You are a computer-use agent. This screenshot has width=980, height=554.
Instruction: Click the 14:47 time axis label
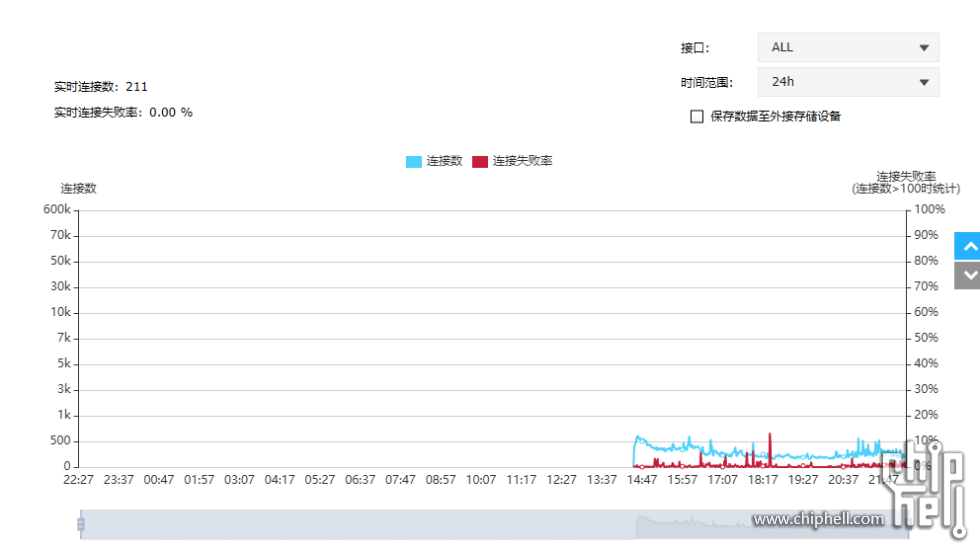tap(642, 480)
